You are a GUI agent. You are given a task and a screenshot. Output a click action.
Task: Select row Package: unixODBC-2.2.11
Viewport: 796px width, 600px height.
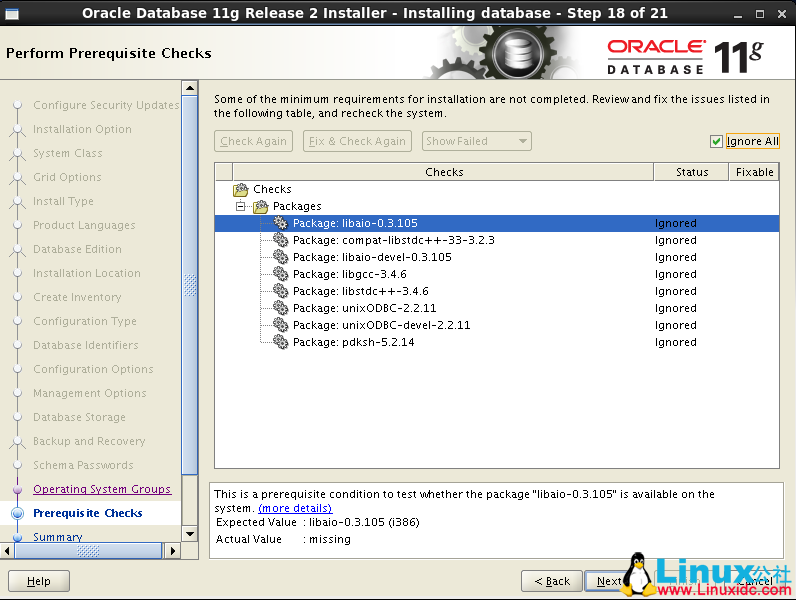point(496,308)
